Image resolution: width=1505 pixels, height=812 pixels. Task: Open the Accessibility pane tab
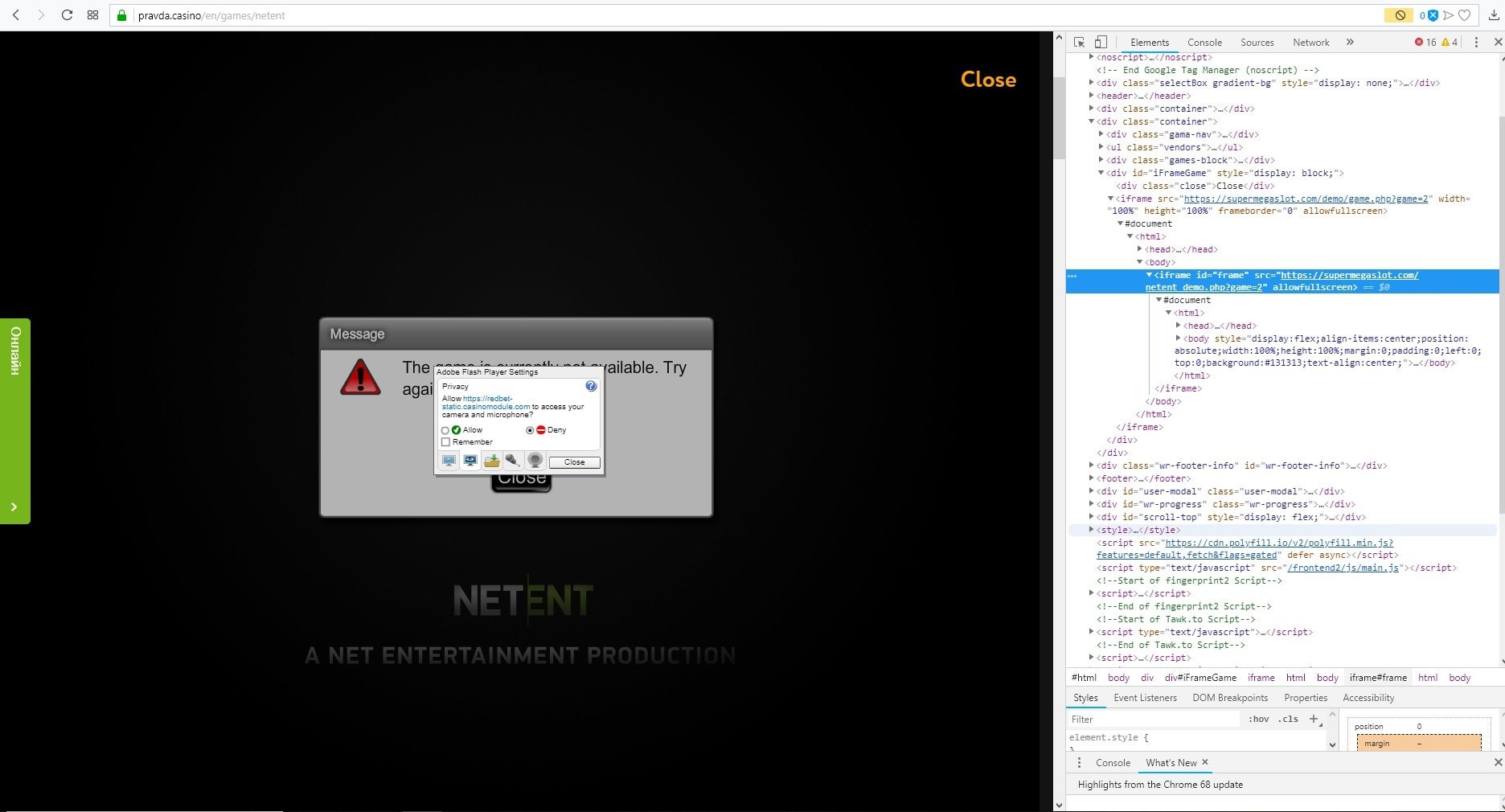pyautogui.click(x=1368, y=698)
